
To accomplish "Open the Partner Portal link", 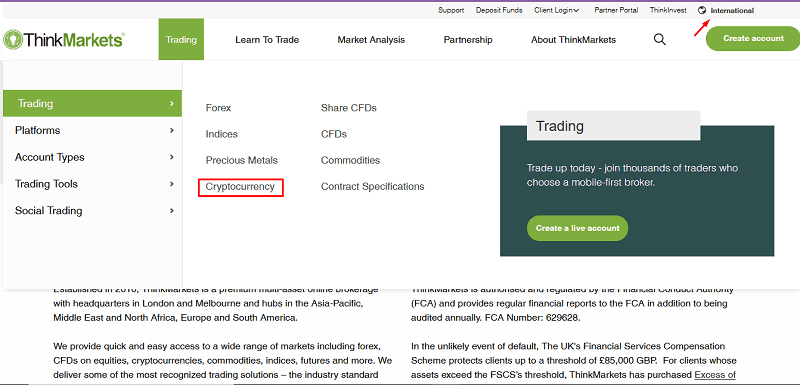I will (616, 10).
